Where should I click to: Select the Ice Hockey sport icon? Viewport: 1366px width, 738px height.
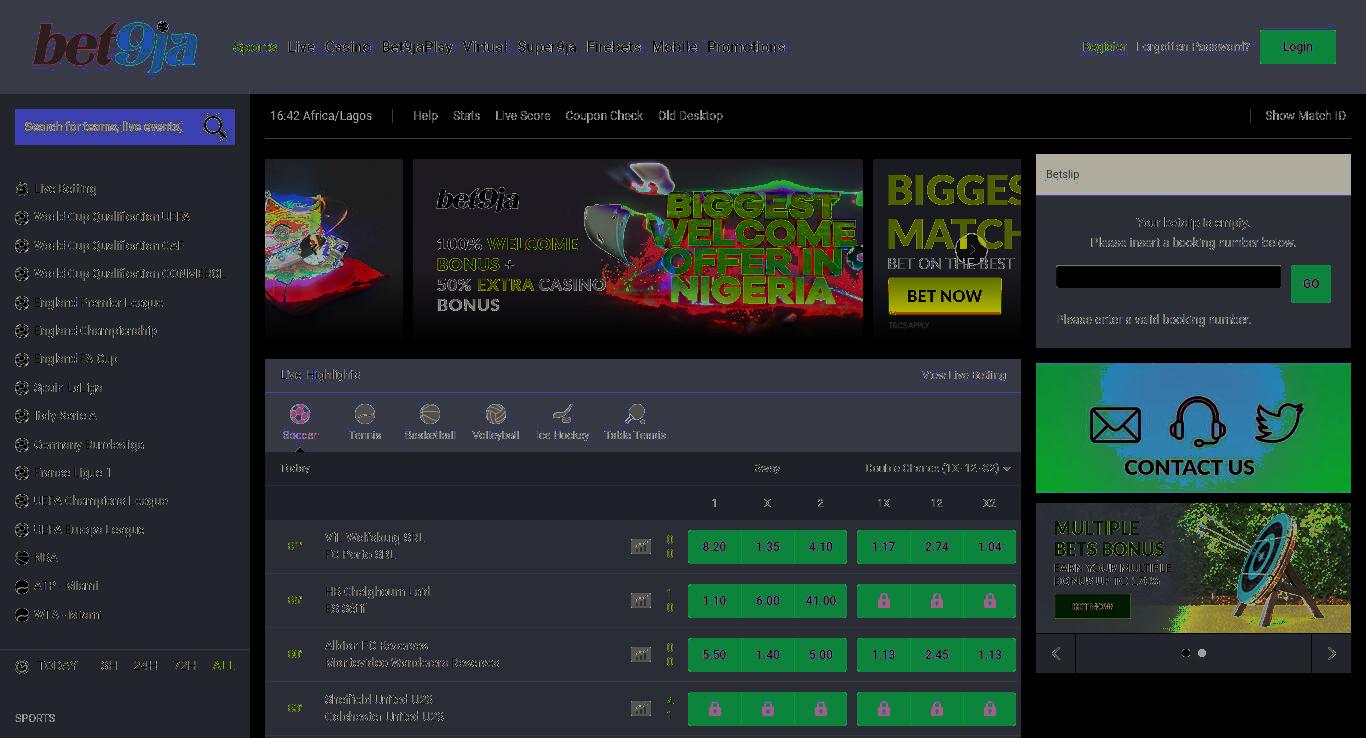coord(563,413)
